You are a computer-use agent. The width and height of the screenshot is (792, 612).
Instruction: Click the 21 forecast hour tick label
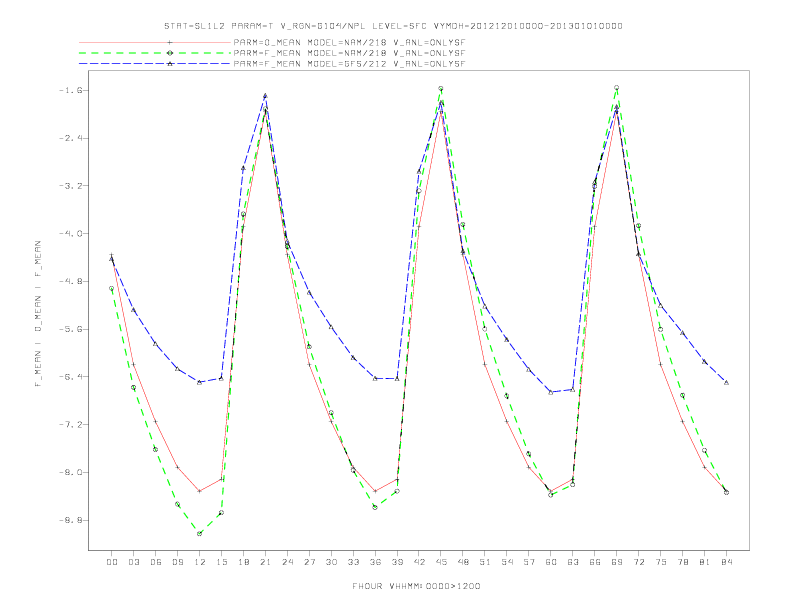tap(265, 562)
